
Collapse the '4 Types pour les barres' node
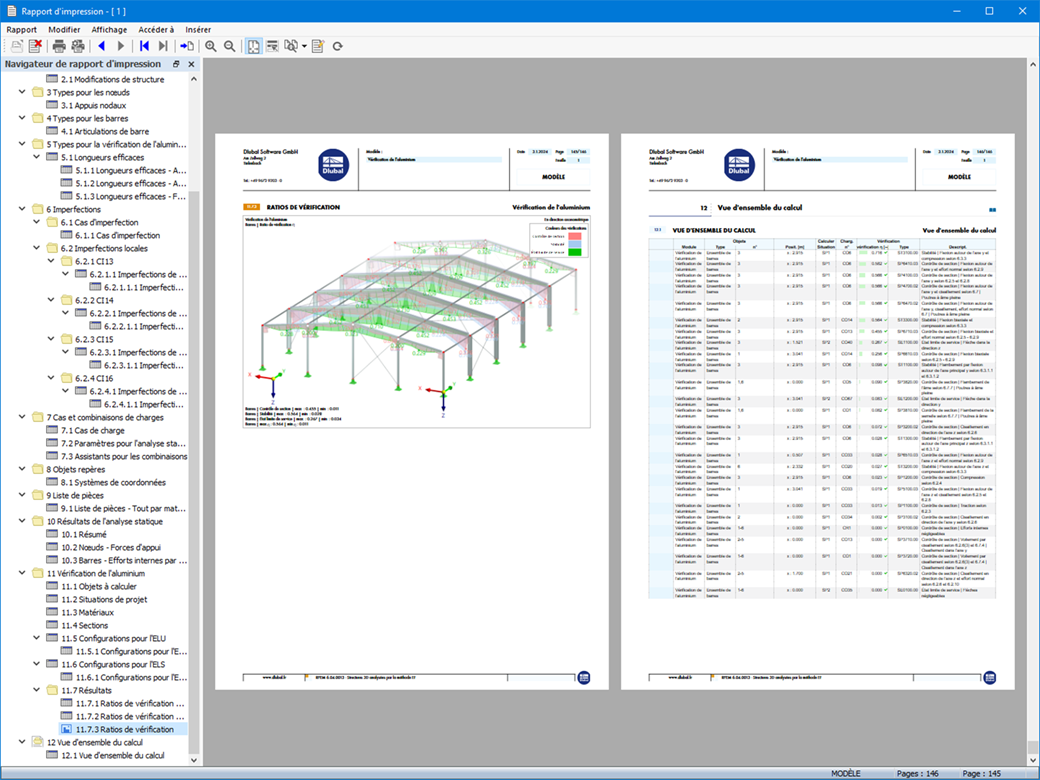[22, 118]
